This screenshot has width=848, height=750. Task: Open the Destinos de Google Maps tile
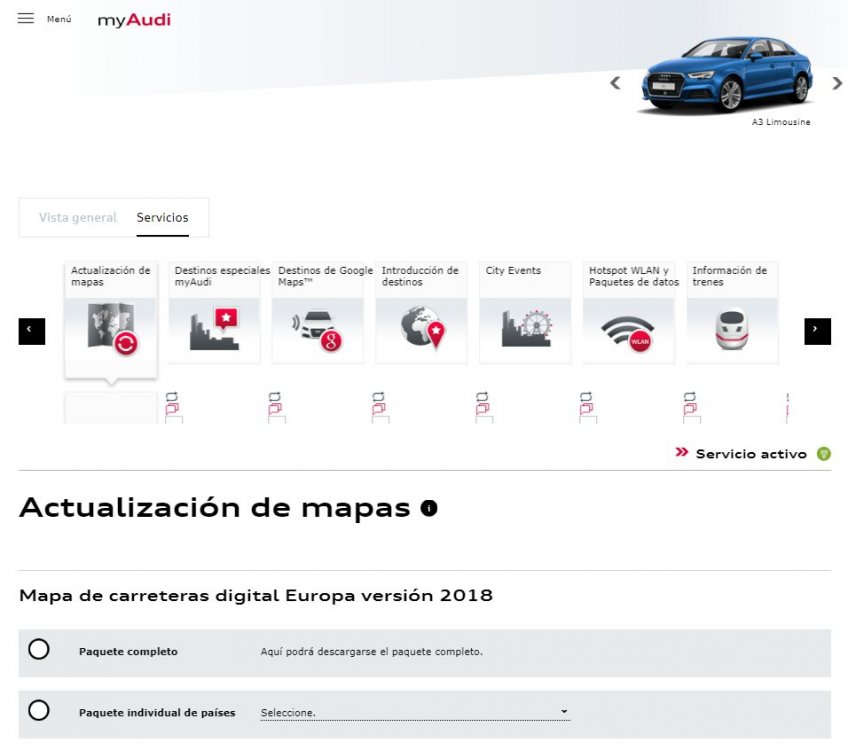click(x=318, y=313)
